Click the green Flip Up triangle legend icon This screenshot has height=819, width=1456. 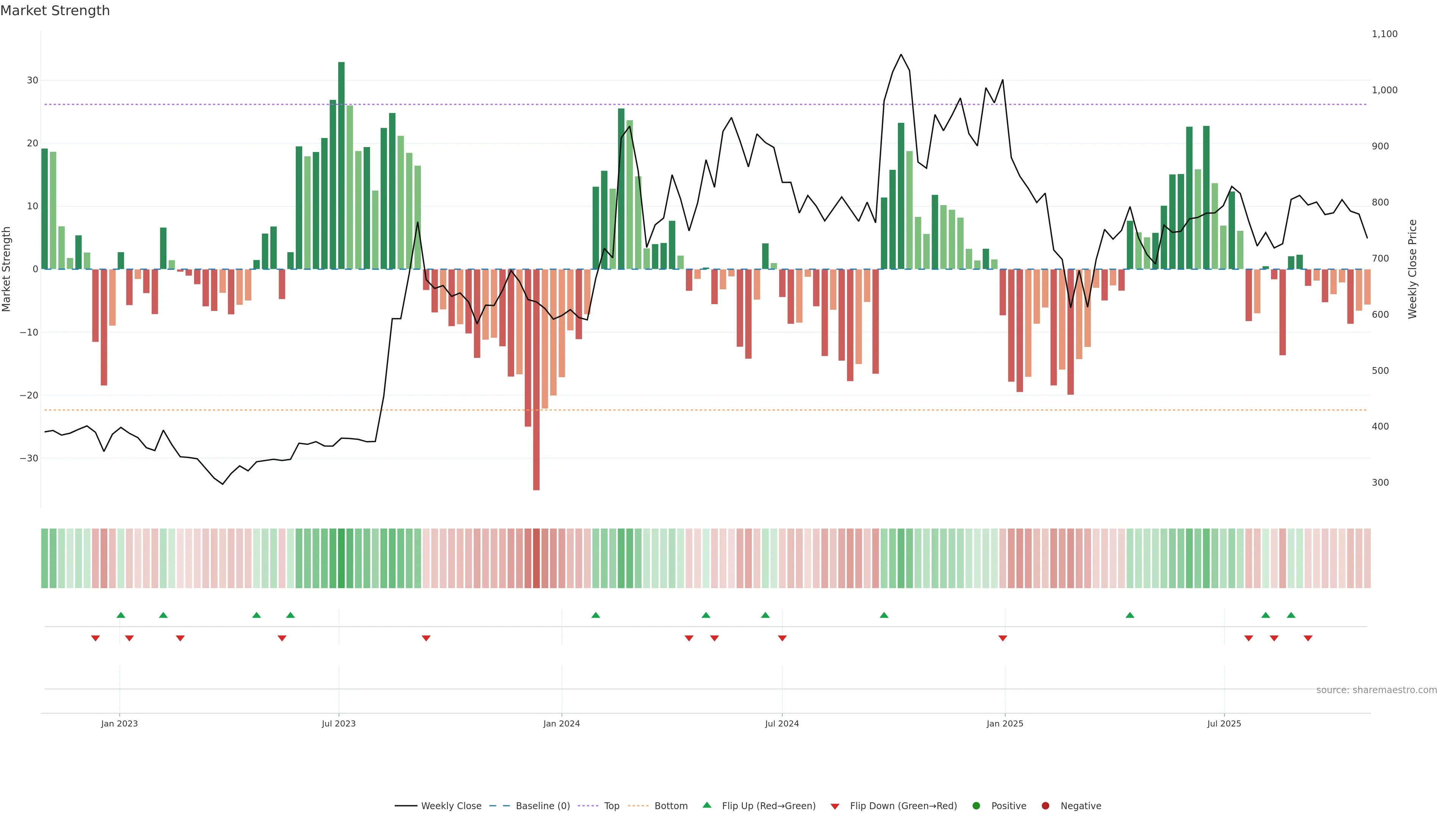pos(706,805)
